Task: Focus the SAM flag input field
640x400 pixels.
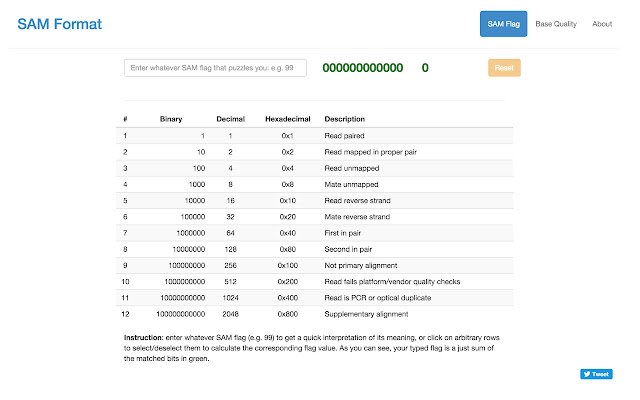Action: [215, 68]
